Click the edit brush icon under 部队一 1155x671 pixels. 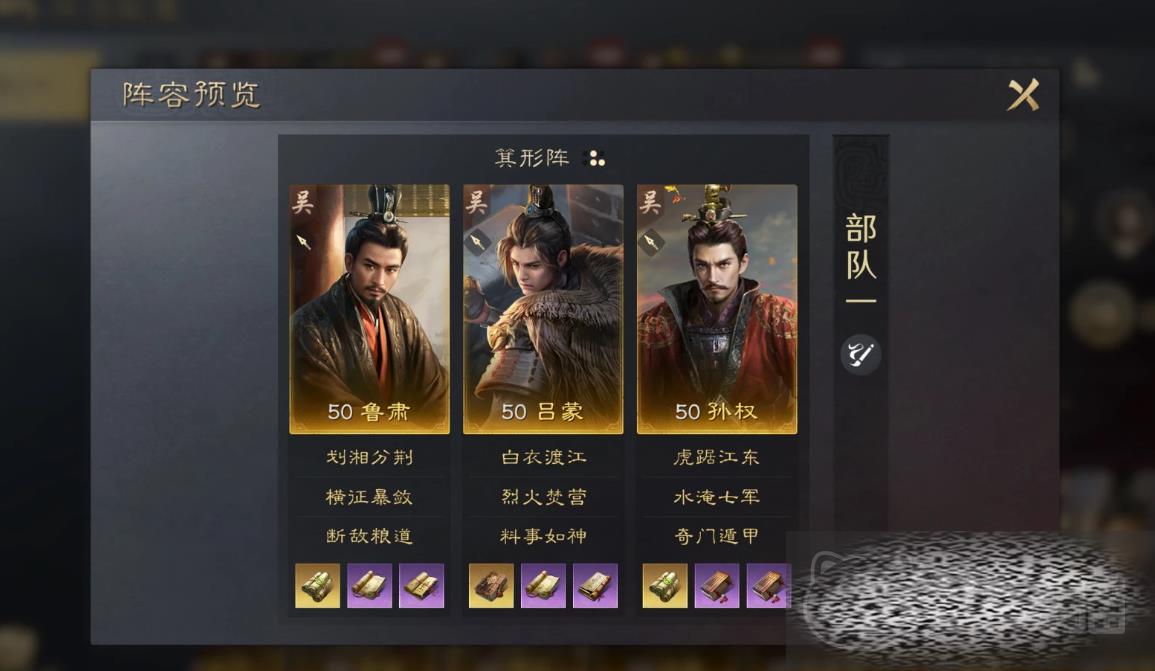[x=860, y=354]
